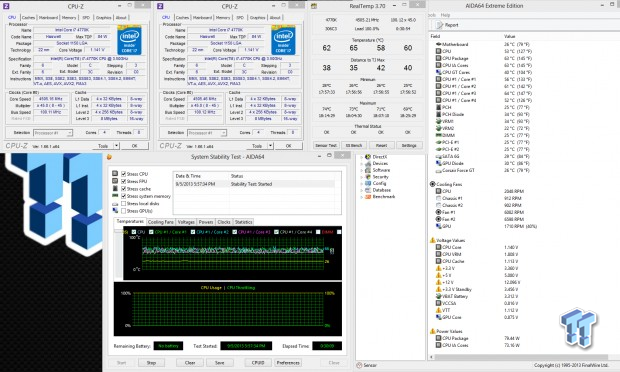Viewport: 620px width, 372px height.
Task: Select the CPU Package sensor row icon
Action: [438, 58]
